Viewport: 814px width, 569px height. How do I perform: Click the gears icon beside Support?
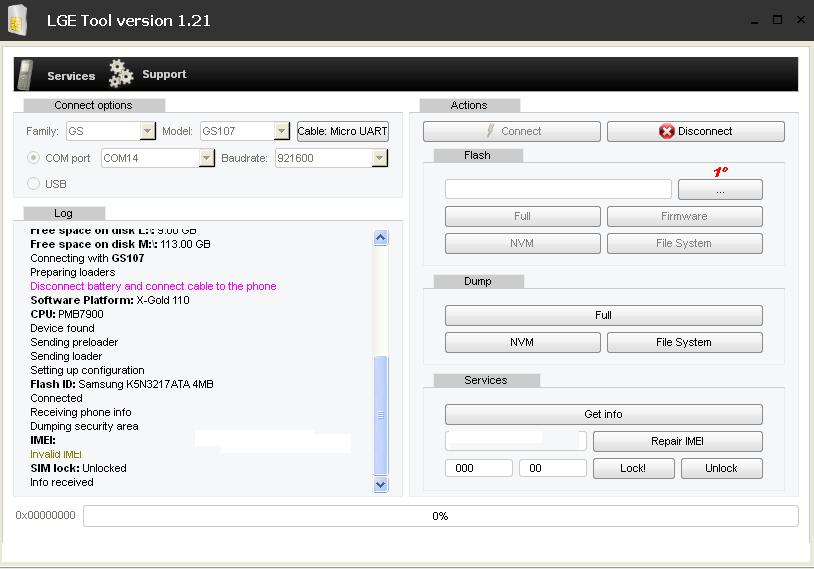(120, 74)
